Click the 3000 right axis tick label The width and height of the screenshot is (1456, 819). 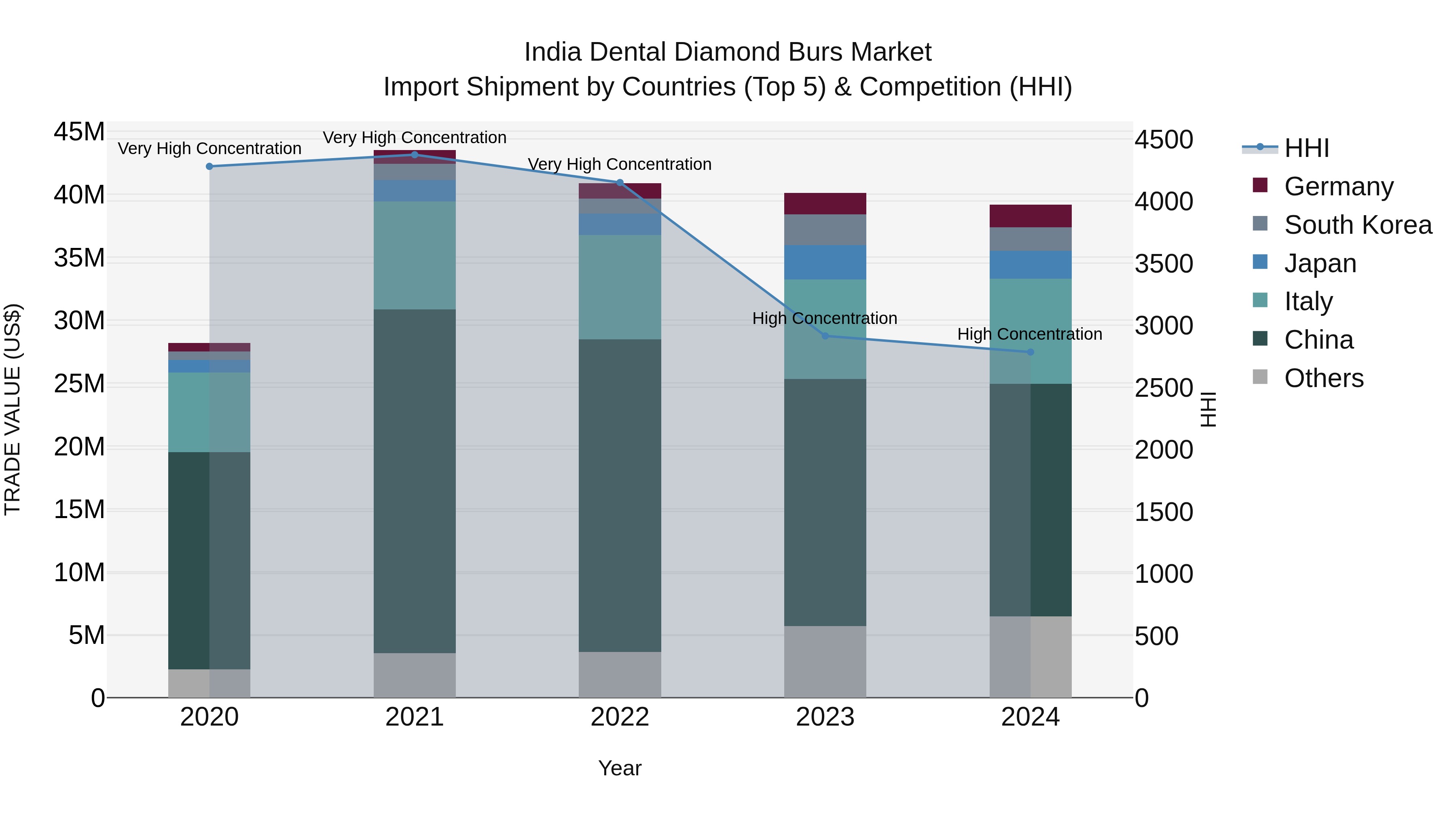coord(1164,326)
